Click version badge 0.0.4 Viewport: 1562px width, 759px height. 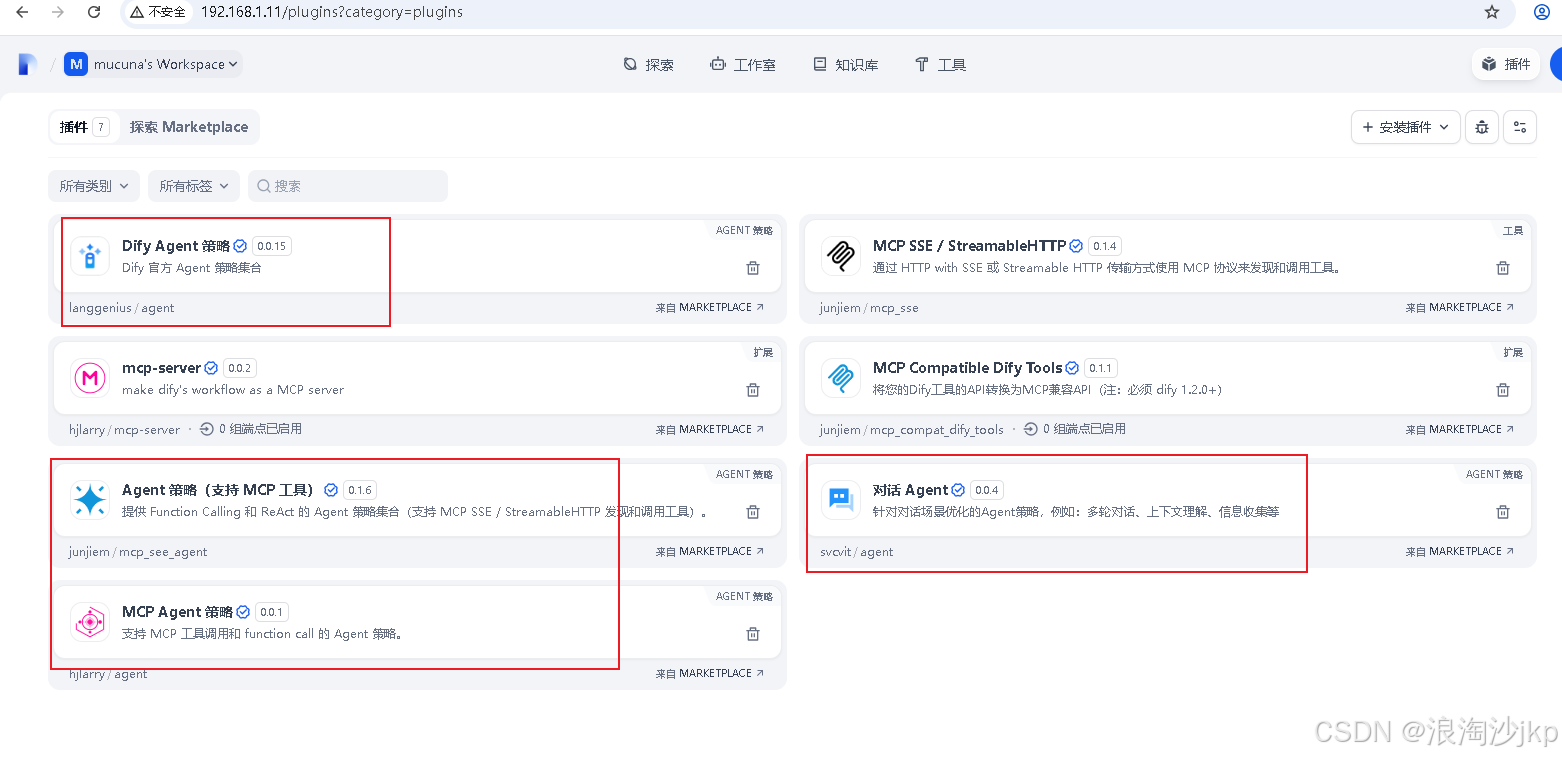tap(987, 490)
